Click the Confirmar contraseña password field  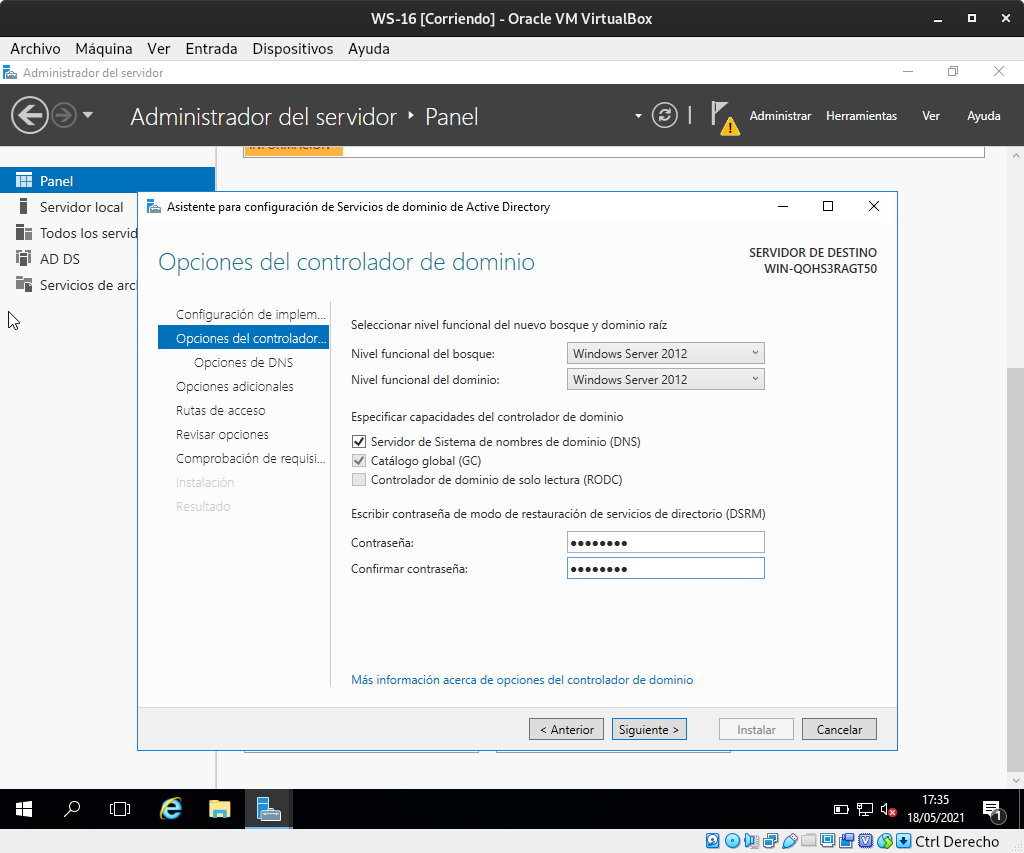tap(665, 569)
